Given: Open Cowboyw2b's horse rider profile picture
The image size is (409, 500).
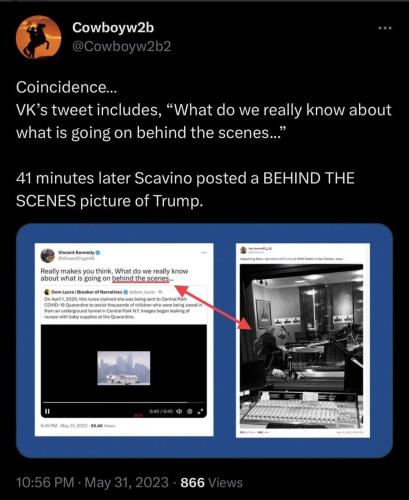Looking at the screenshot, I should point(38,37).
